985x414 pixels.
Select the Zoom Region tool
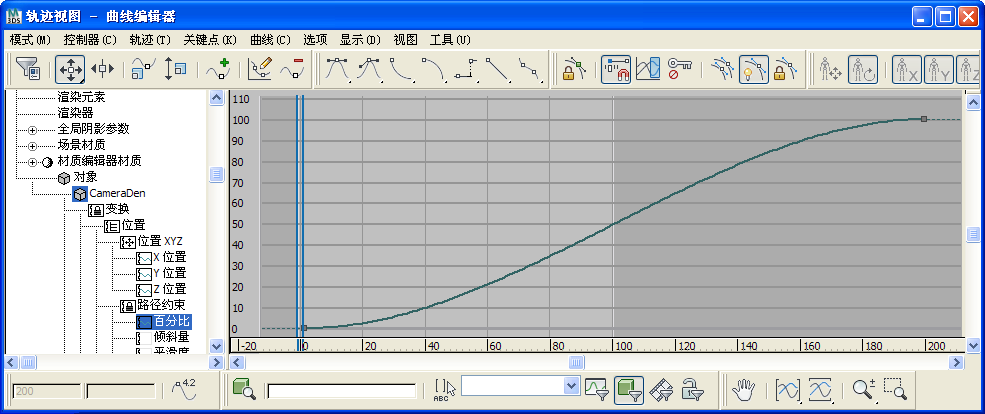pos(895,390)
